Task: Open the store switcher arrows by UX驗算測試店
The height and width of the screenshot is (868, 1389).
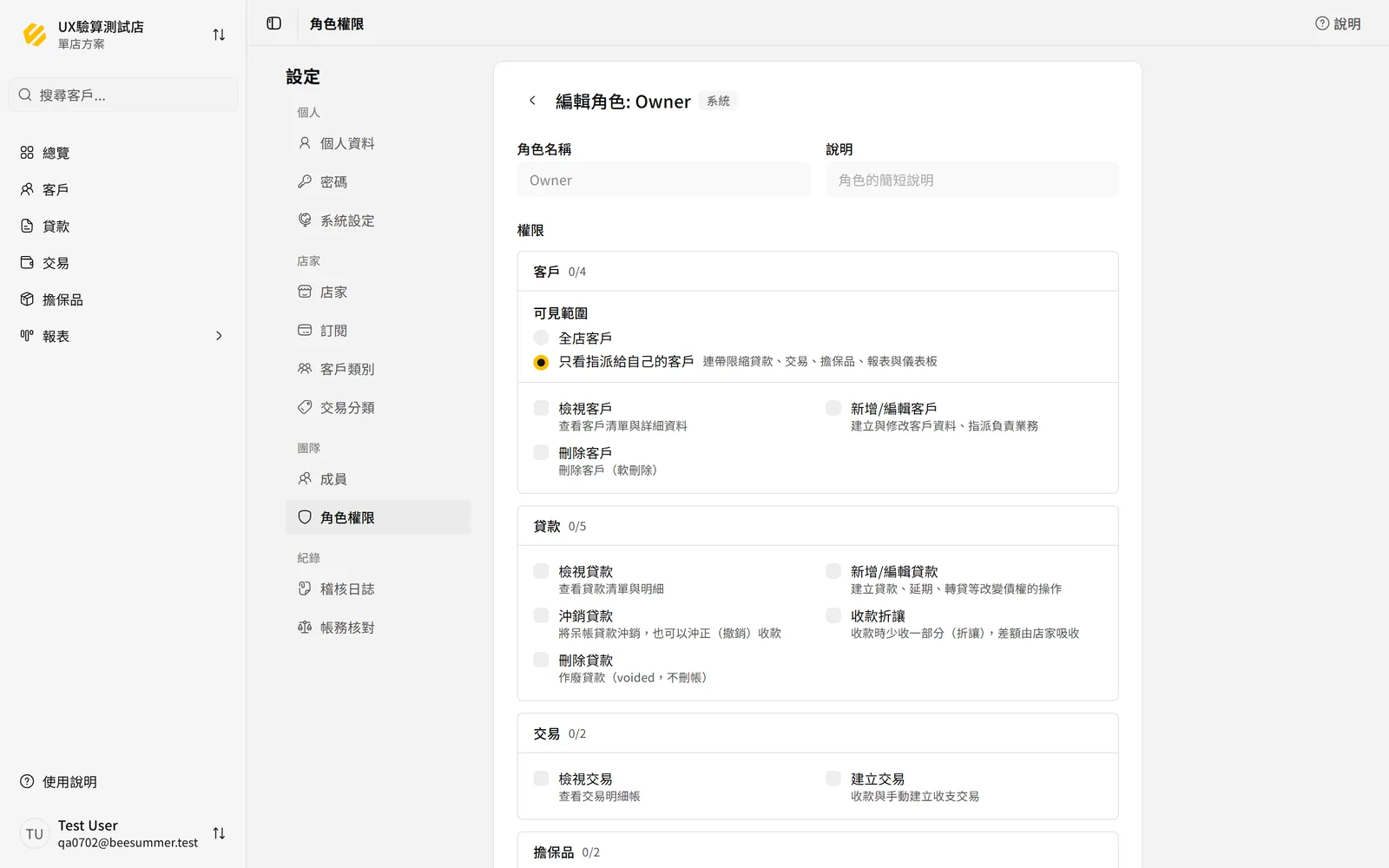Action: pyautogui.click(x=219, y=35)
